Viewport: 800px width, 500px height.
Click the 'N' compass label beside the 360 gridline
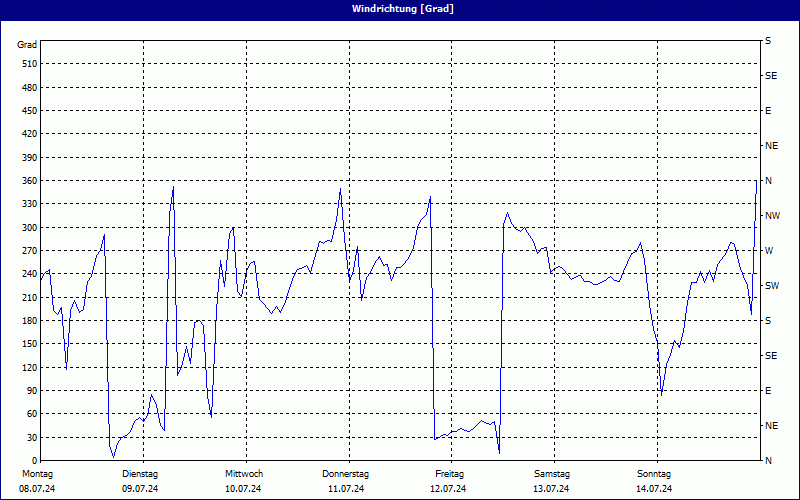(x=769, y=181)
